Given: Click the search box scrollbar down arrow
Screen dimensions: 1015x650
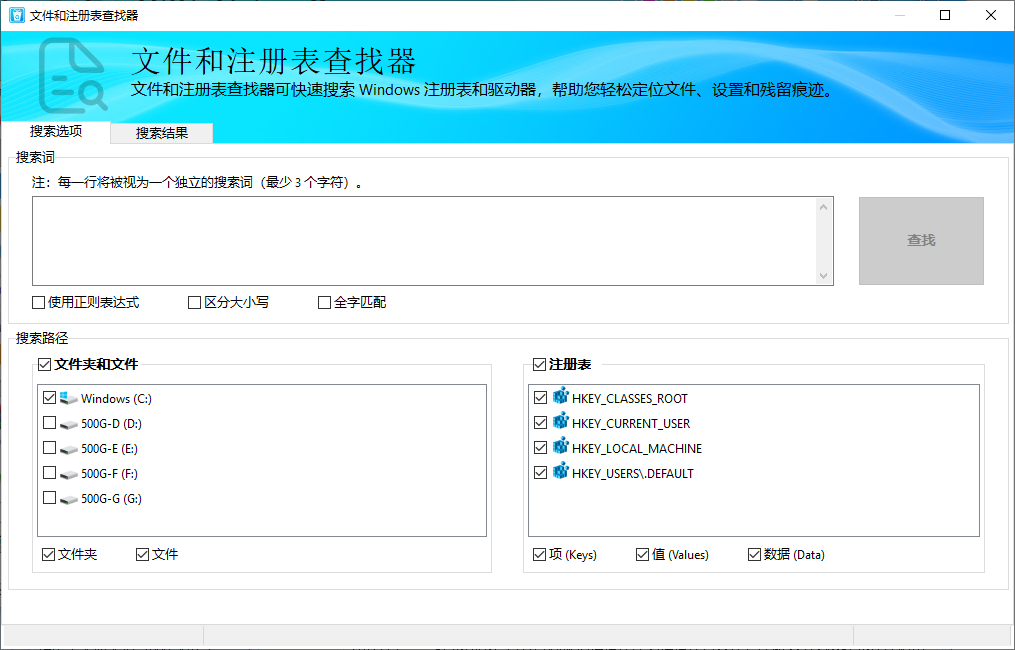Looking at the screenshot, I should (824, 276).
